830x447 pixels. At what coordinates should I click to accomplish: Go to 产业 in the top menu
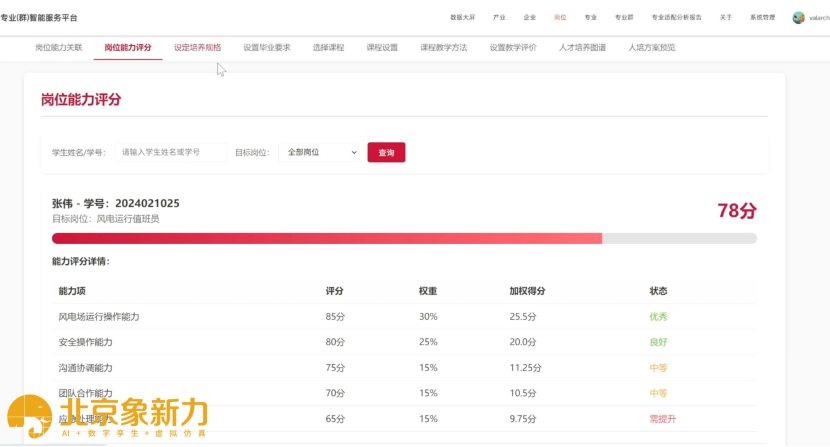point(499,18)
